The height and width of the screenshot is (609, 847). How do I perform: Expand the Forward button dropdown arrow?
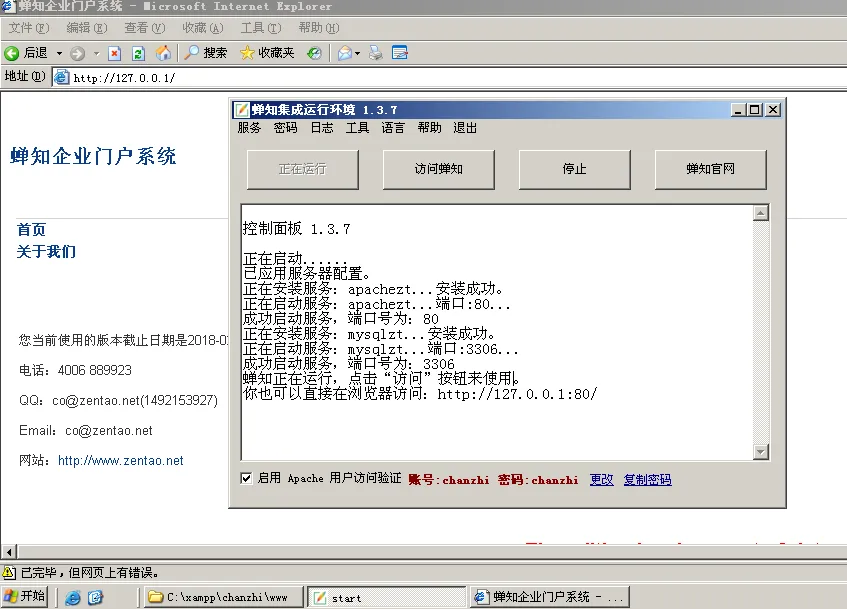[x=96, y=53]
